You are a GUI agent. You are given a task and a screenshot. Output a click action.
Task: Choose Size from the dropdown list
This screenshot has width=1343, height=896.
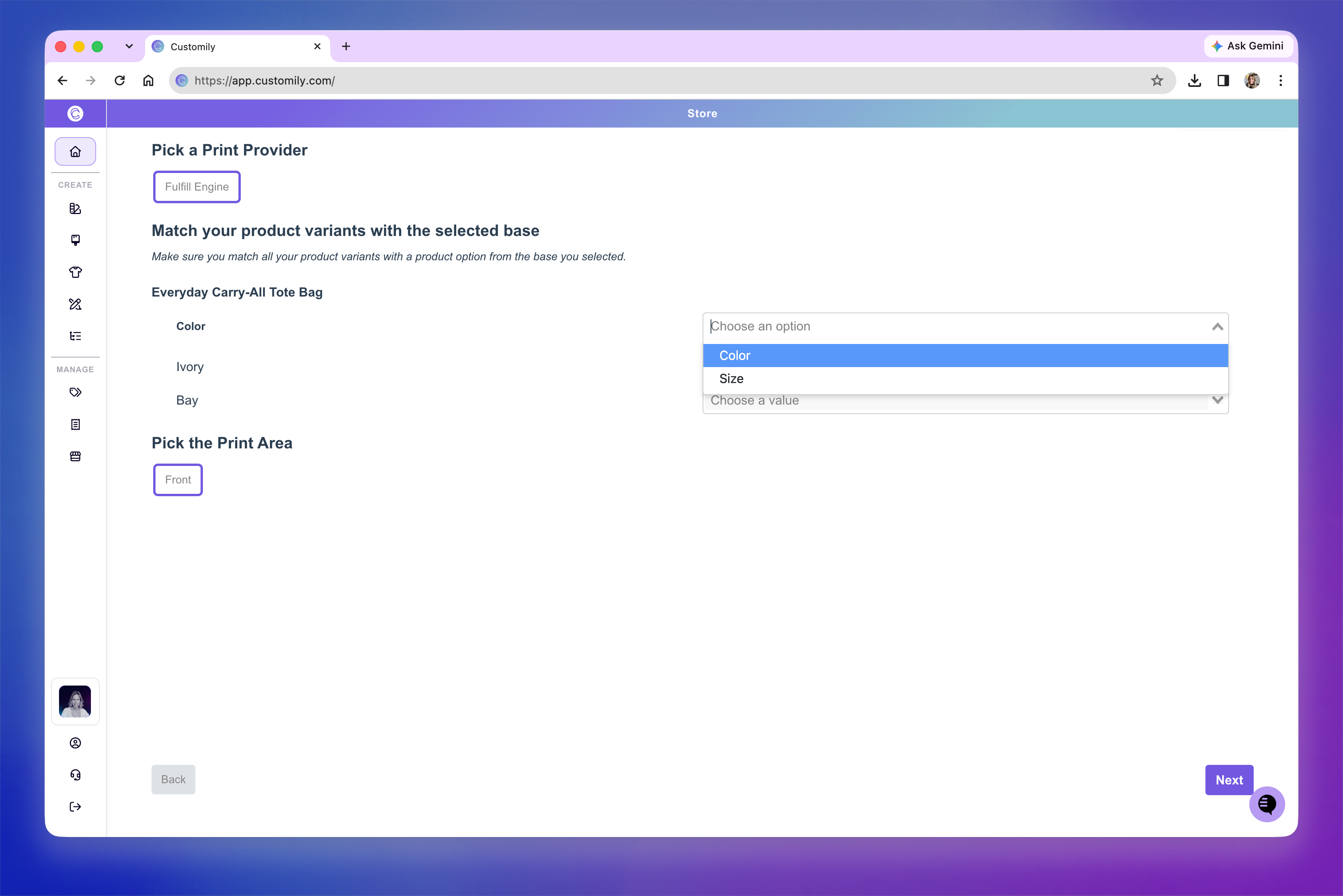click(x=965, y=379)
